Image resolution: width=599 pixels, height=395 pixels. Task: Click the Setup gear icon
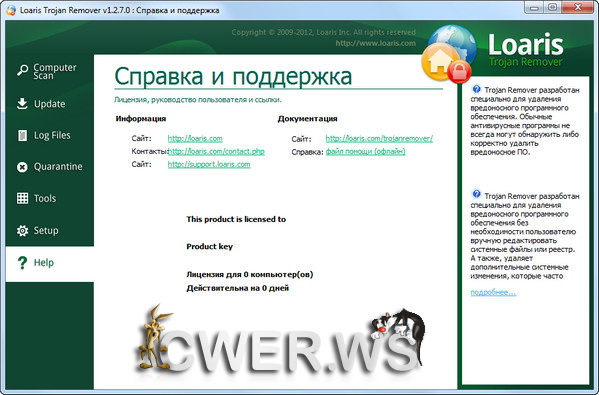coord(22,230)
